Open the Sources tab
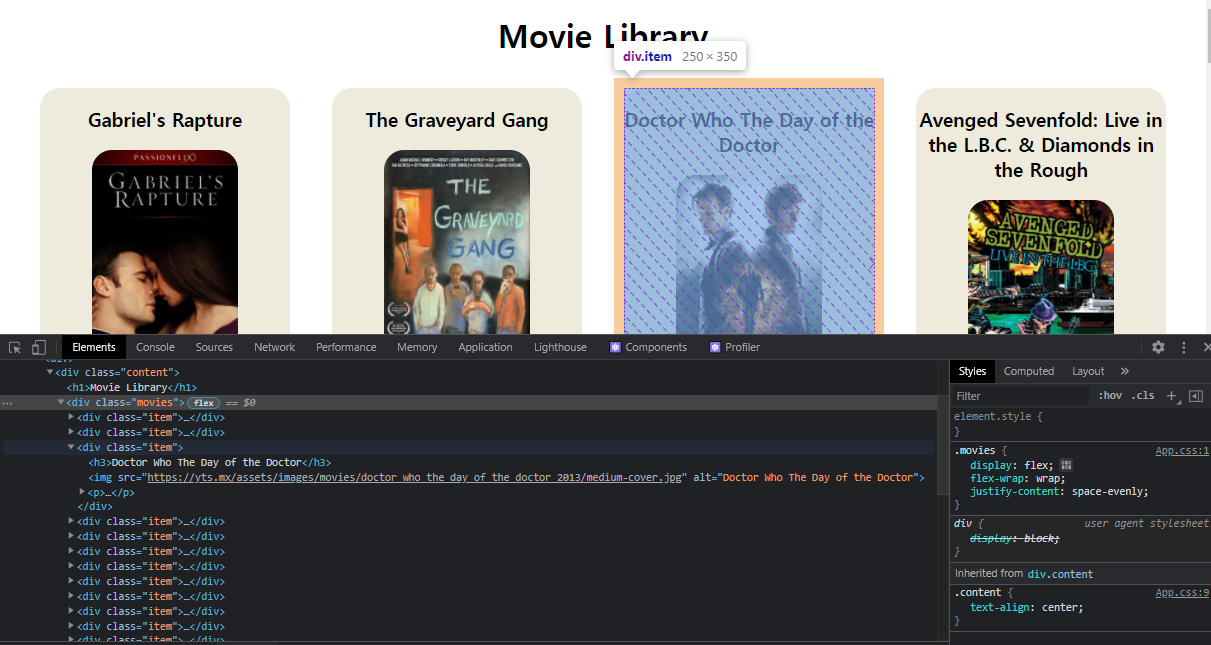 214,347
